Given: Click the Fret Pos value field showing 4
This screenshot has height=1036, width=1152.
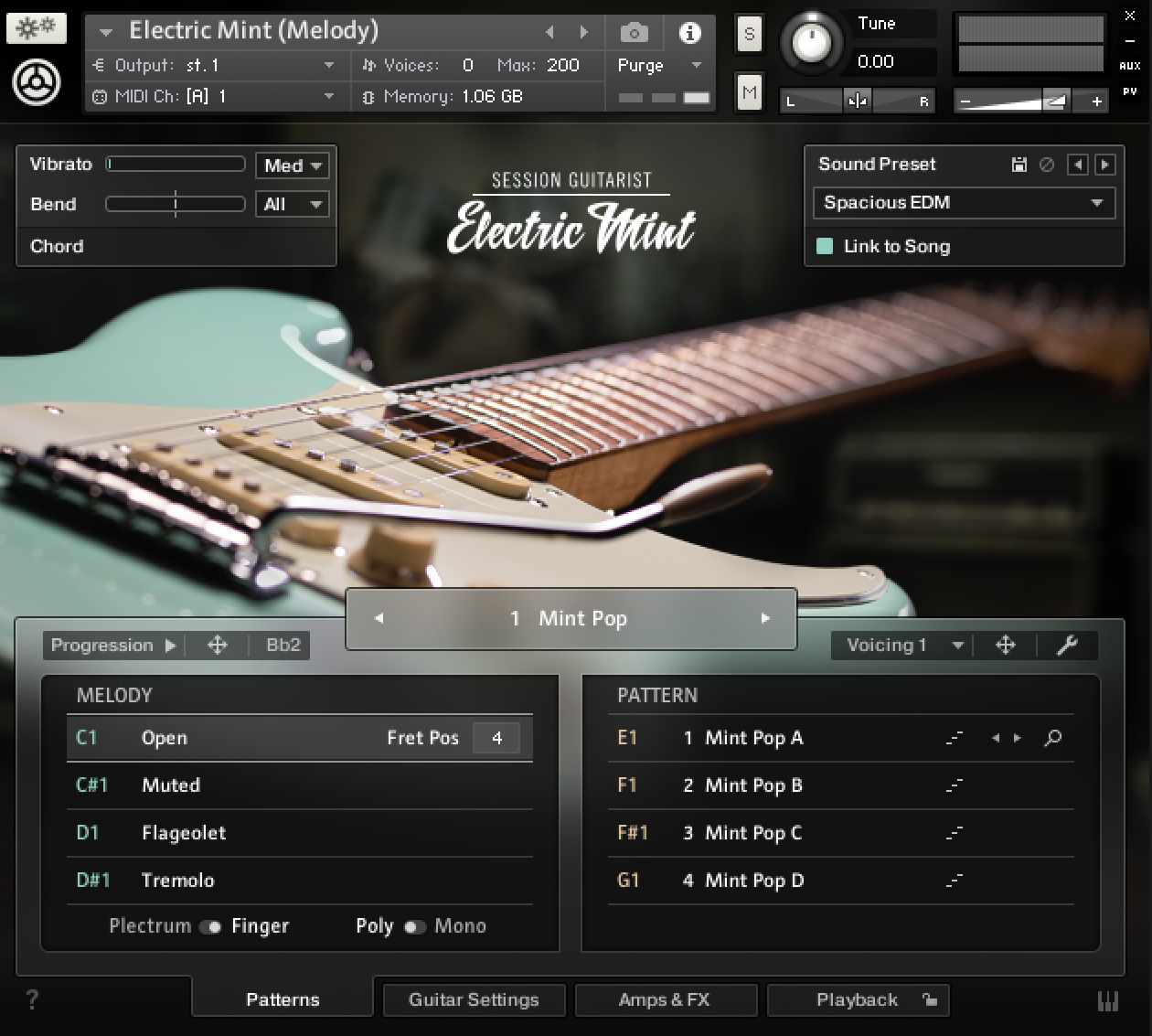Looking at the screenshot, I should [x=496, y=737].
